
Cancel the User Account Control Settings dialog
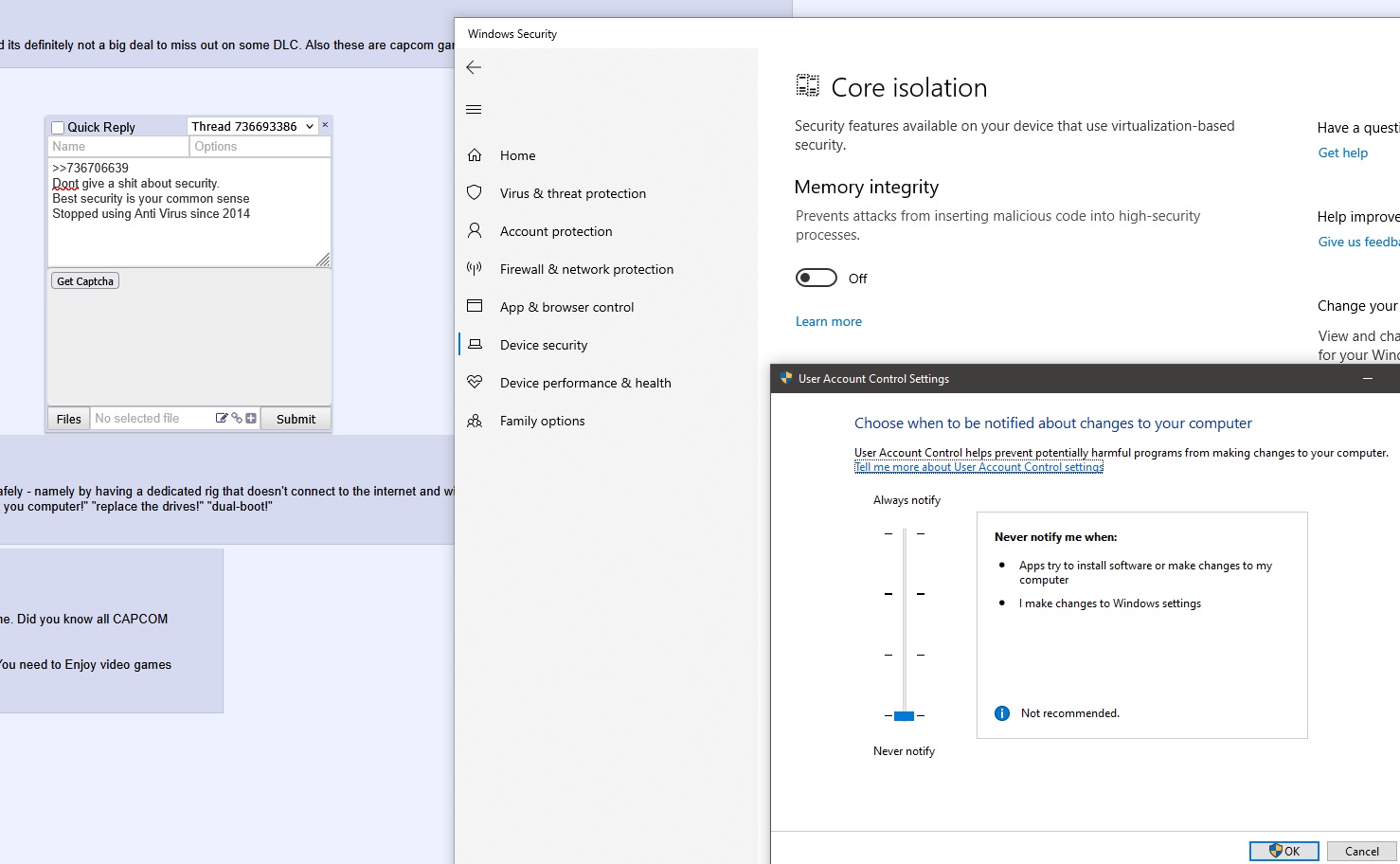[1362, 851]
